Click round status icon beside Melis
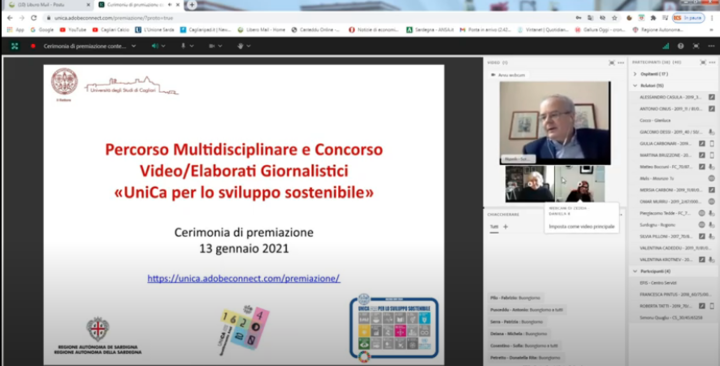This screenshot has width=720, height=366. [711, 178]
